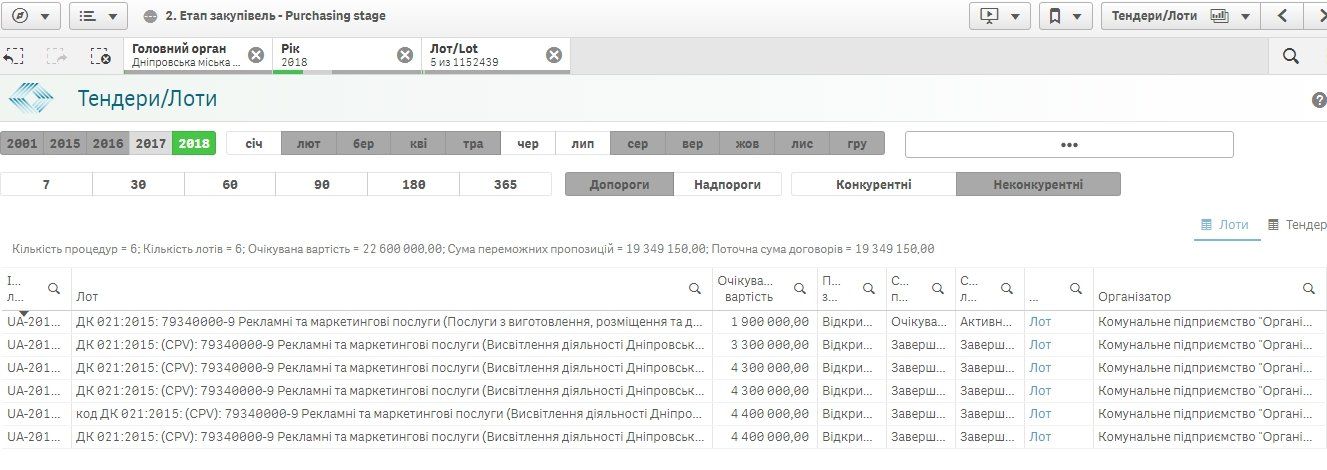1327x470 pixels.
Task: Sort by the Організатор column header
Action: click(x=1134, y=297)
